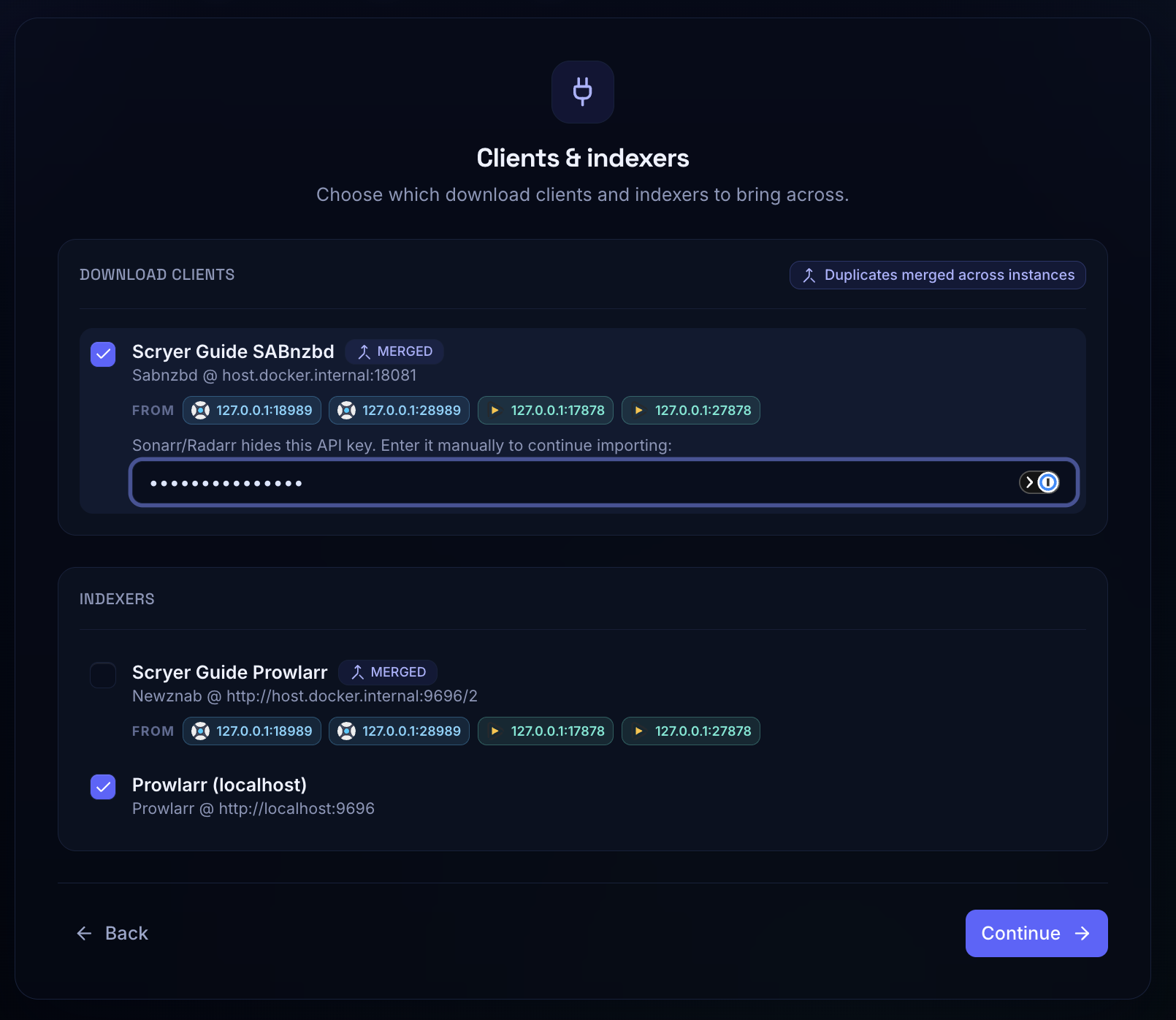The image size is (1176, 1020).
Task: Click the plug icon above the title
Action: point(582,92)
